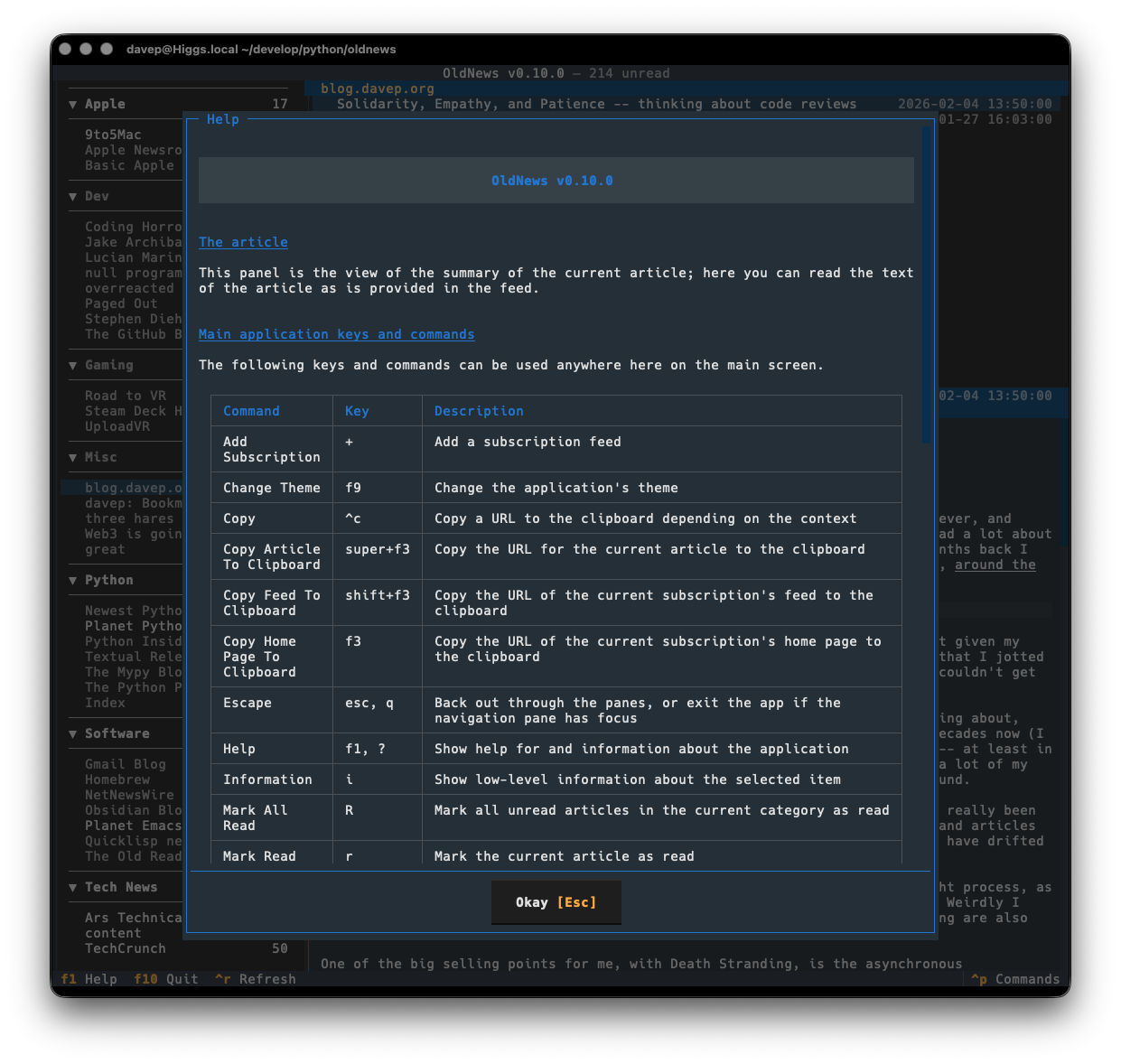Dismiss the help dialog with Okay
Screen dimensions: 1121x1064
tap(556, 901)
